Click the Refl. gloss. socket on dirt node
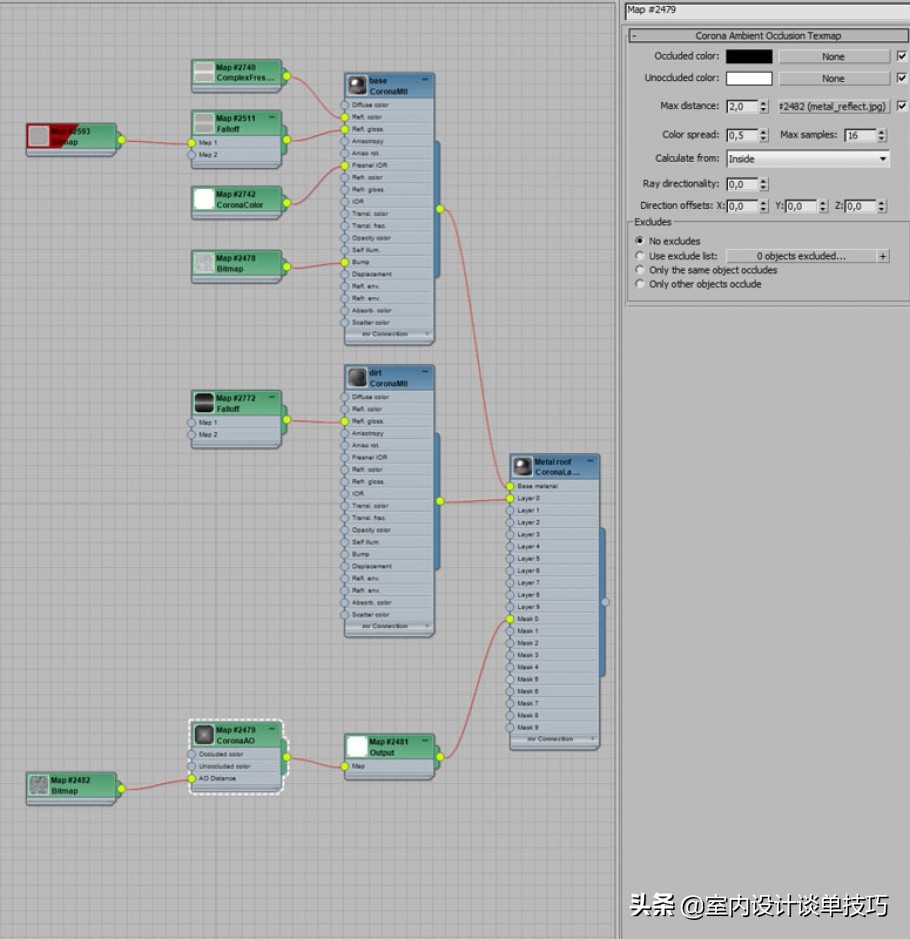Screen dimensions: 910x939 345,422
